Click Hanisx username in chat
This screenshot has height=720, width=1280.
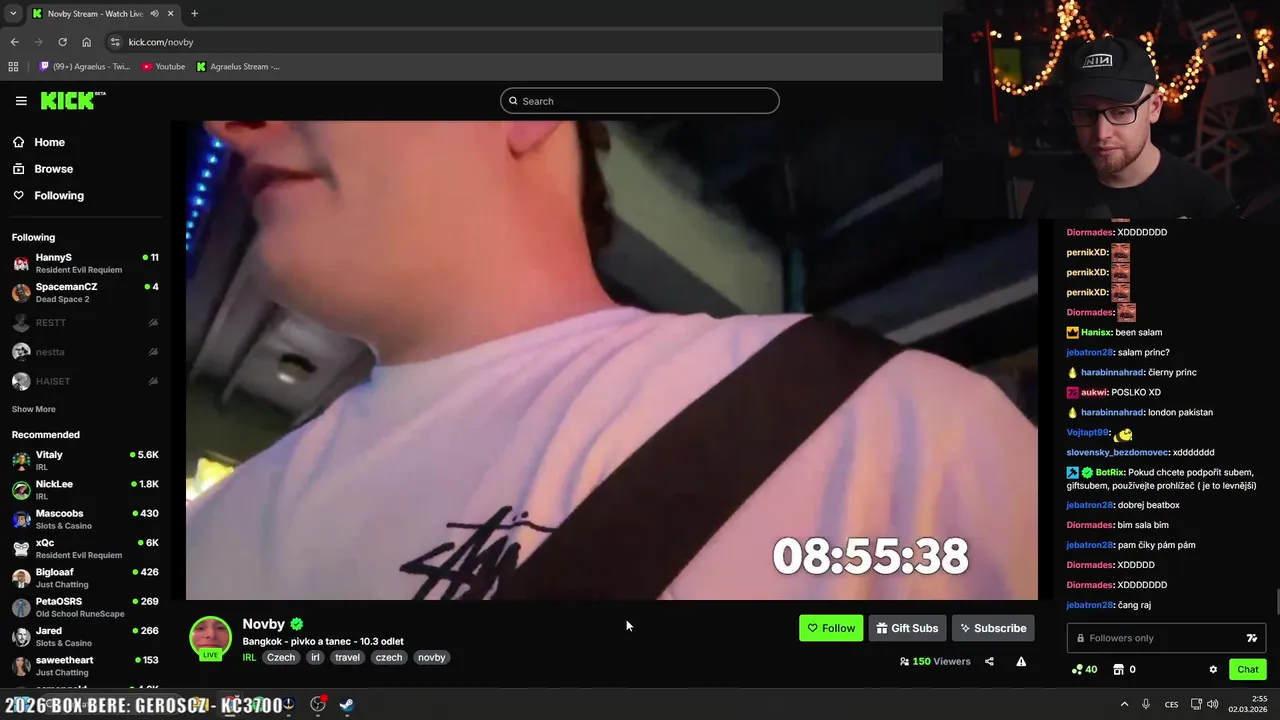pyautogui.click(x=1095, y=332)
